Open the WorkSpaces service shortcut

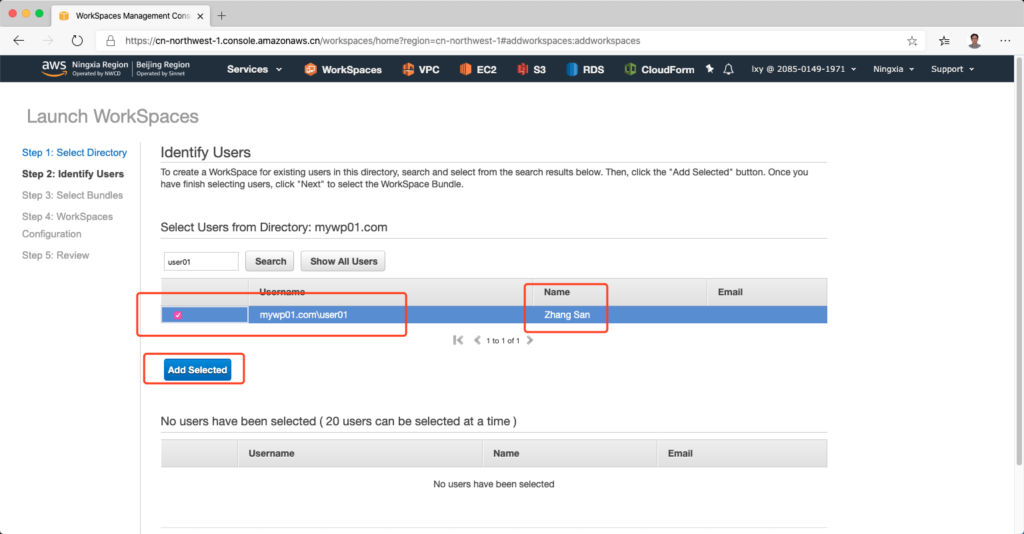click(343, 70)
